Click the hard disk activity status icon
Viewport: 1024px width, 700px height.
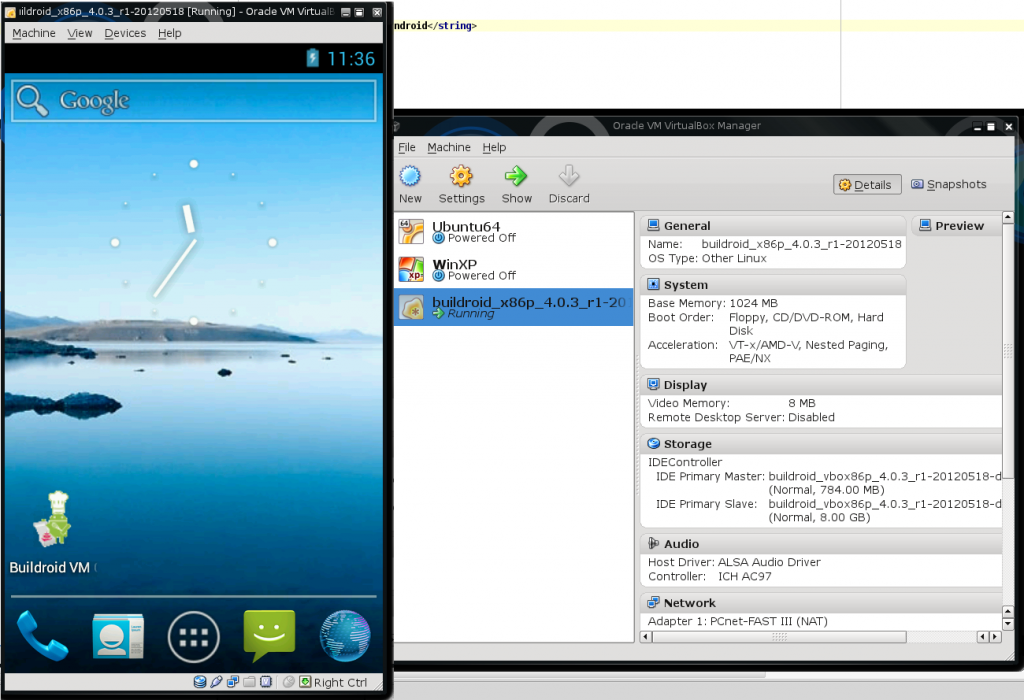[x=200, y=682]
